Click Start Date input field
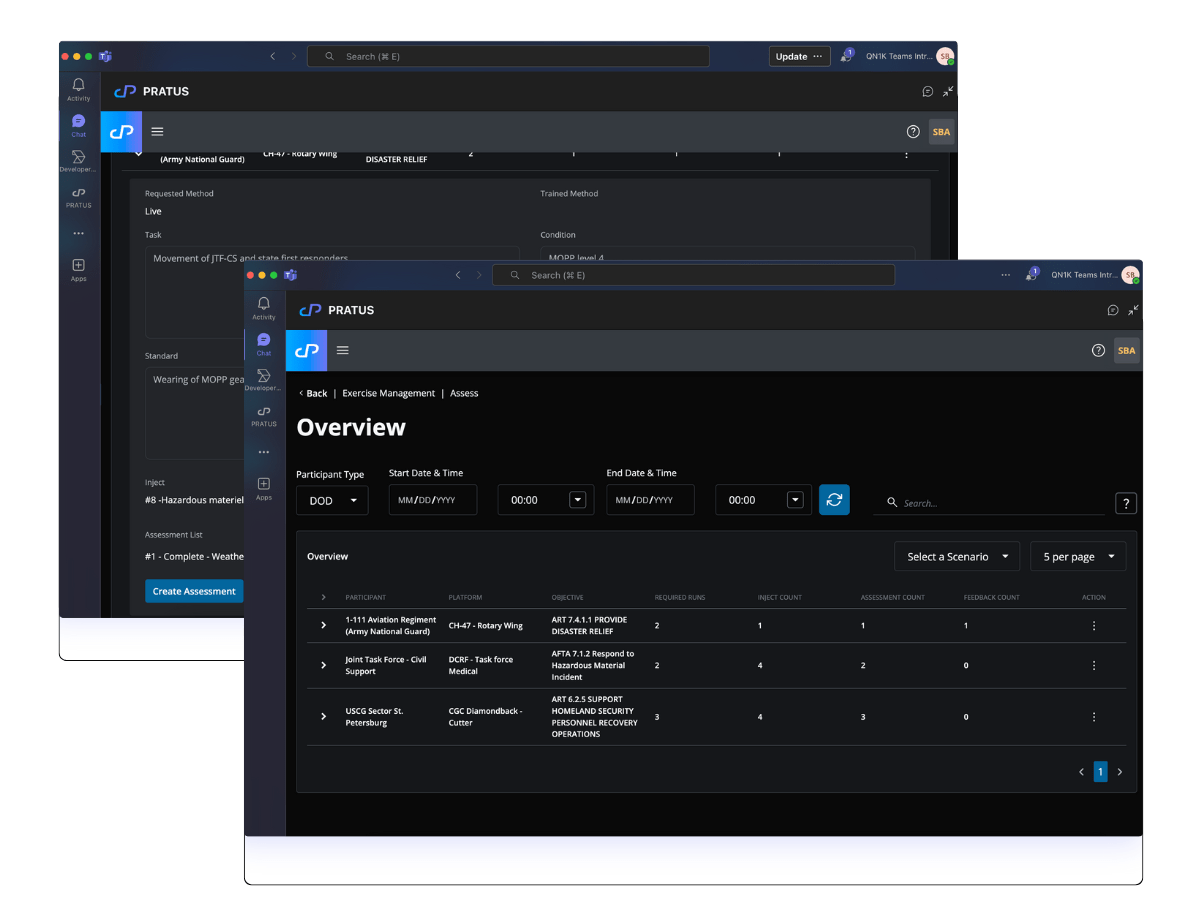 (433, 500)
